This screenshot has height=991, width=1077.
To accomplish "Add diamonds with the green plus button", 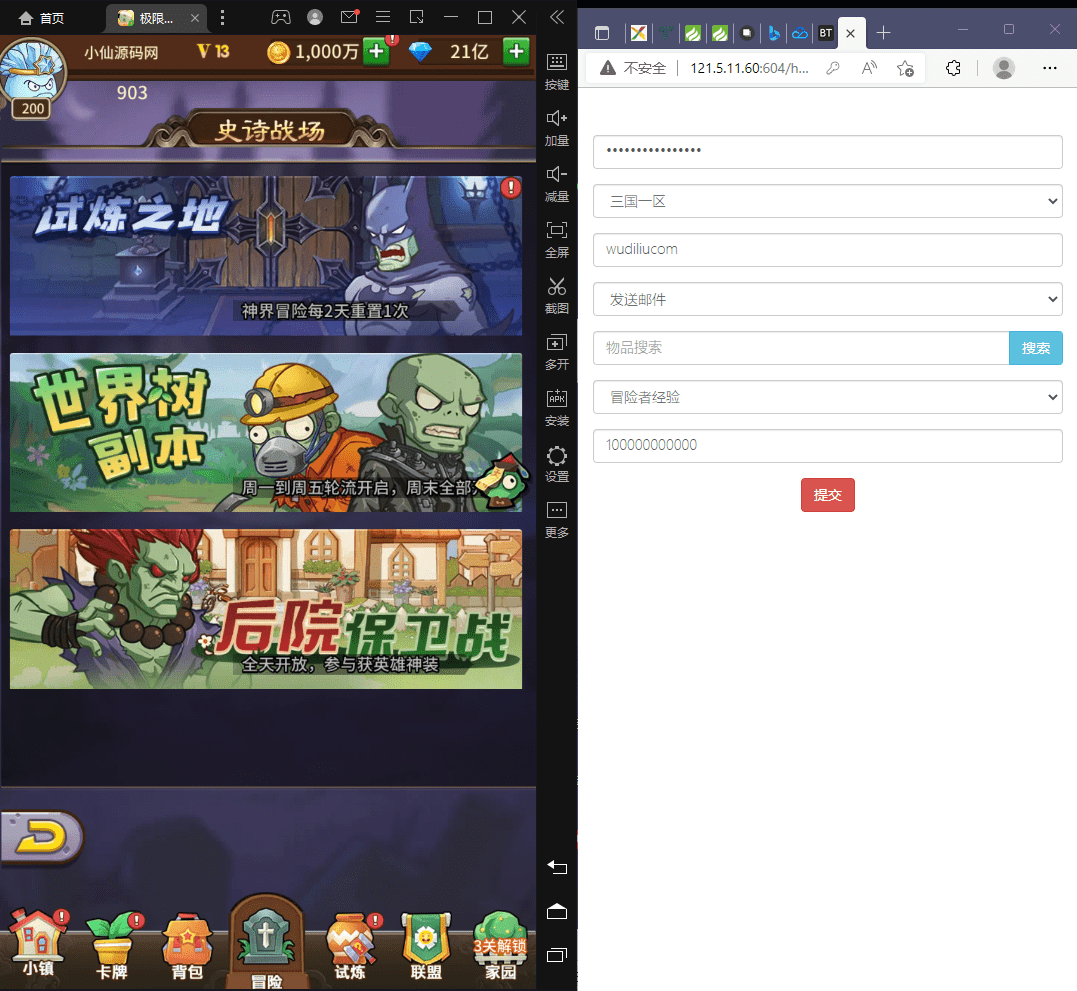I will [517, 52].
